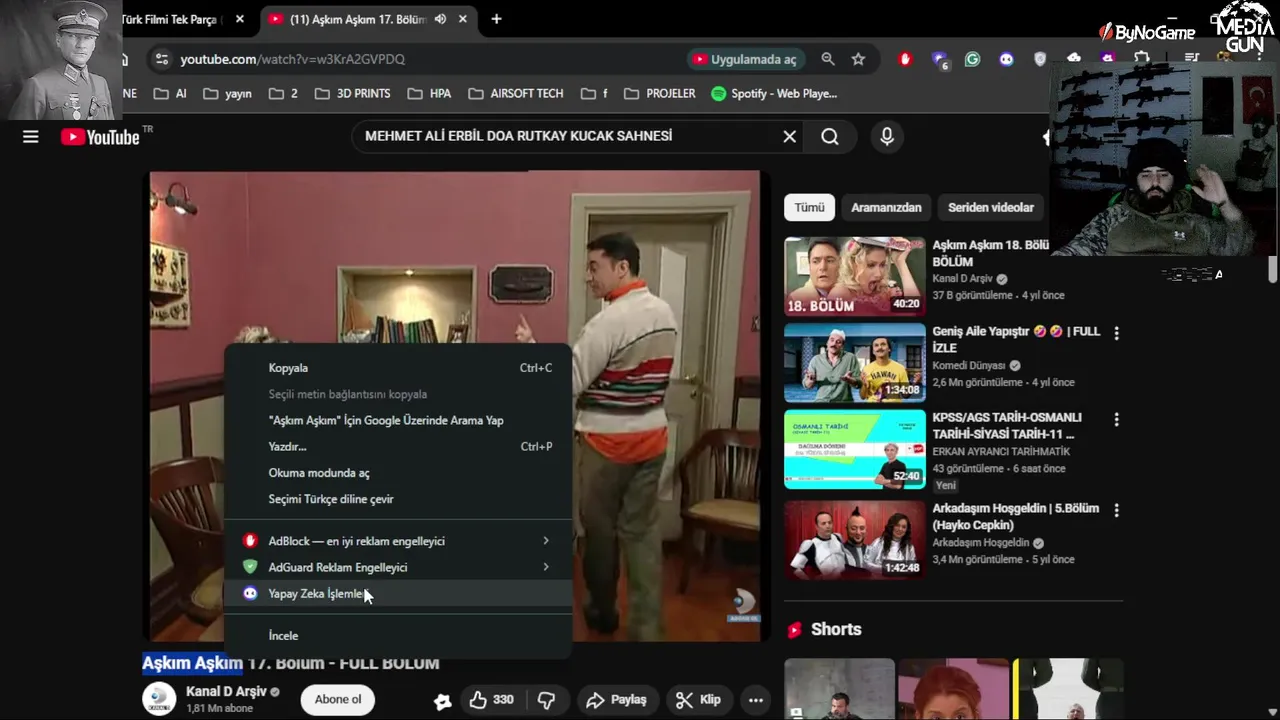The height and width of the screenshot is (720, 1280).
Task: Select the Tümü filter chip
Action: coord(809,207)
